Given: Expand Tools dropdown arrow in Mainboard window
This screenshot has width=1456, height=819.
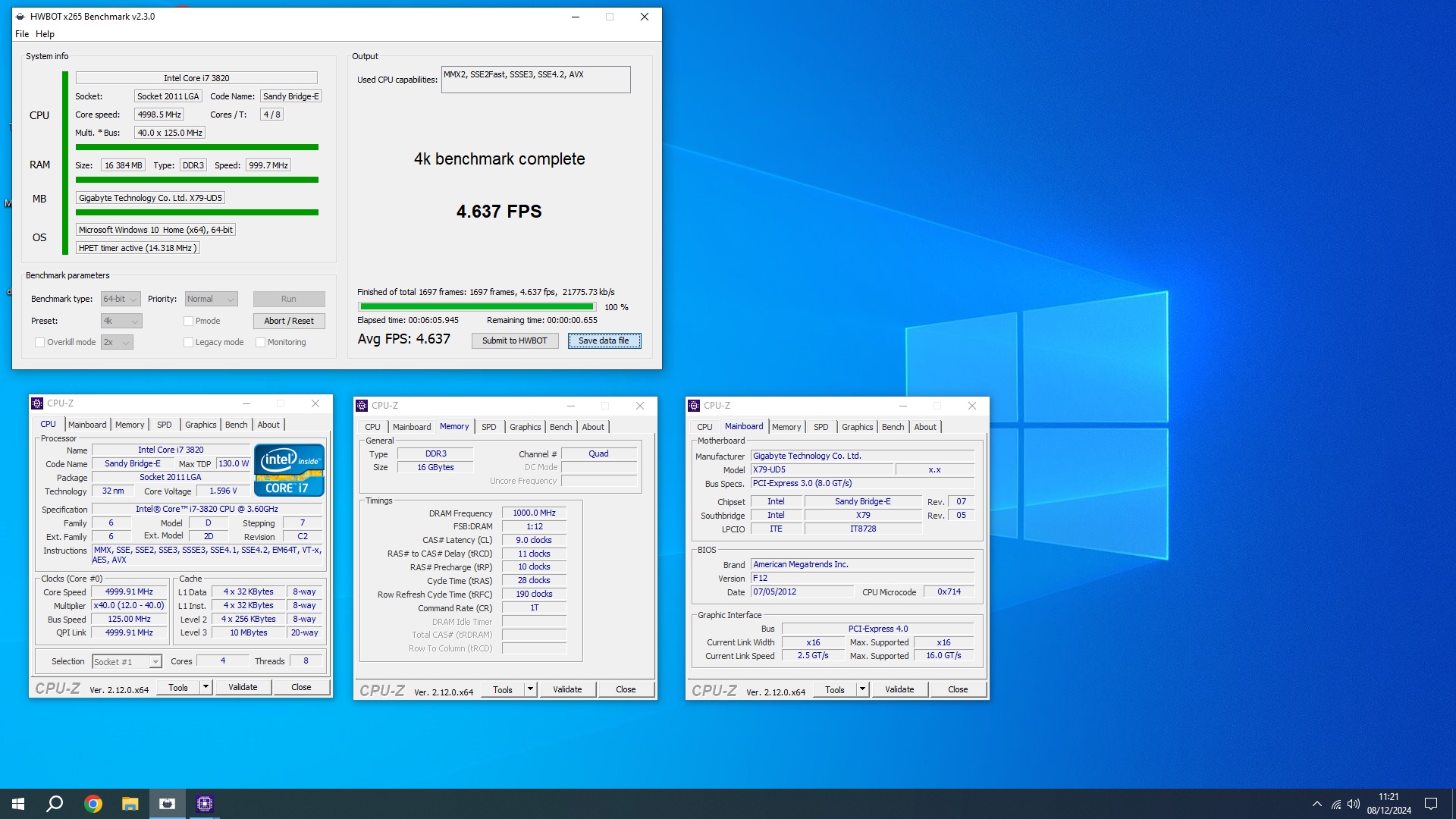Looking at the screenshot, I should (862, 689).
